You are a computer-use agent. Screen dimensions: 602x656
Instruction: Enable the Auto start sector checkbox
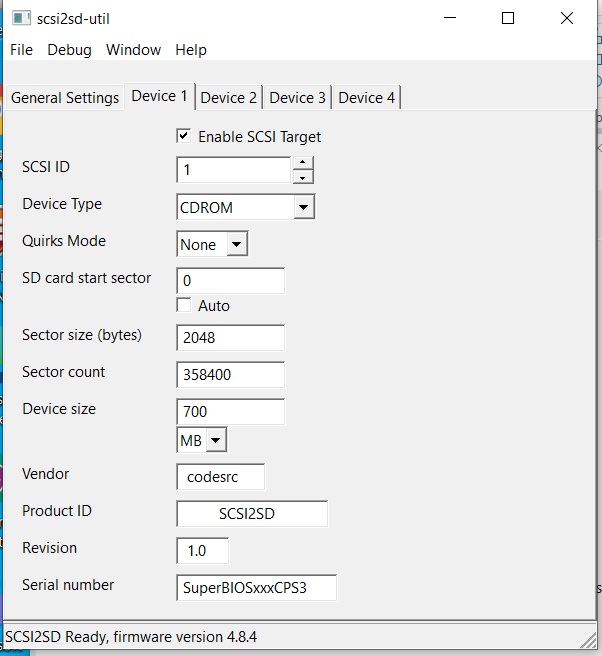pyautogui.click(x=184, y=305)
